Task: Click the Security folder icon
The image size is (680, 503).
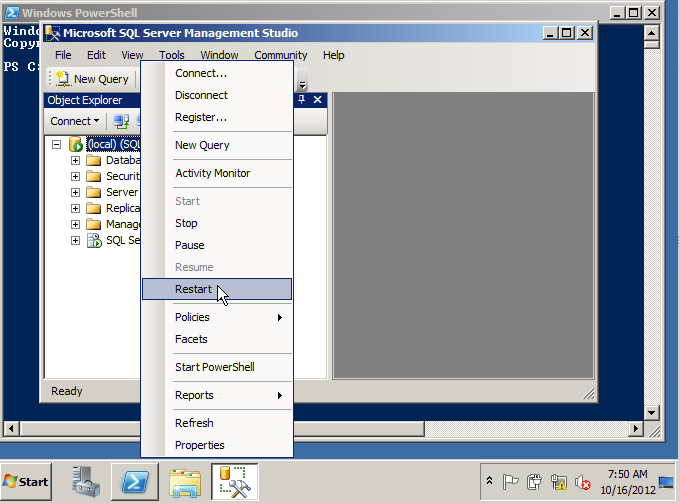Action: pos(93,176)
